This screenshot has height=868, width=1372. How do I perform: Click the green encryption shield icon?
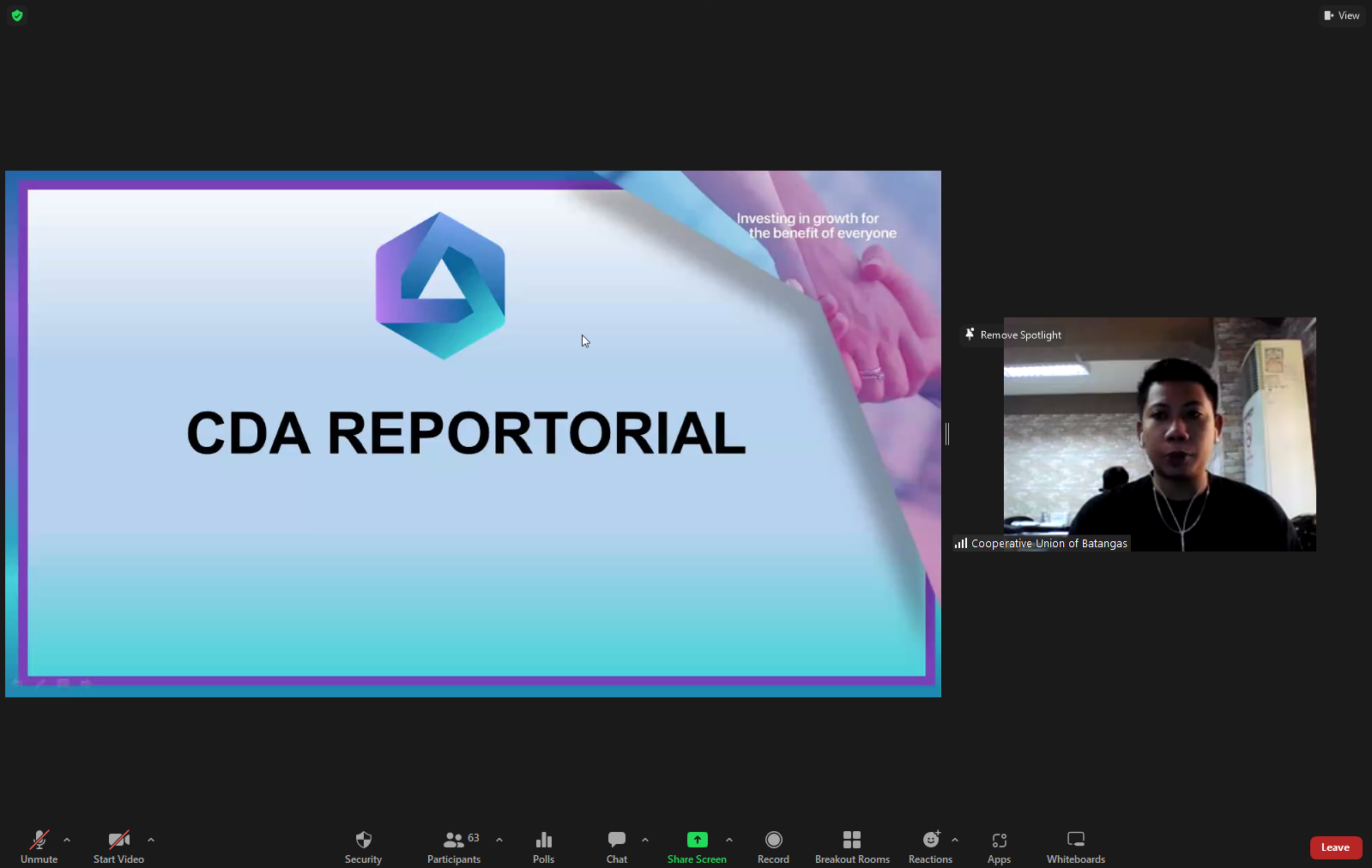click(17, 15)
